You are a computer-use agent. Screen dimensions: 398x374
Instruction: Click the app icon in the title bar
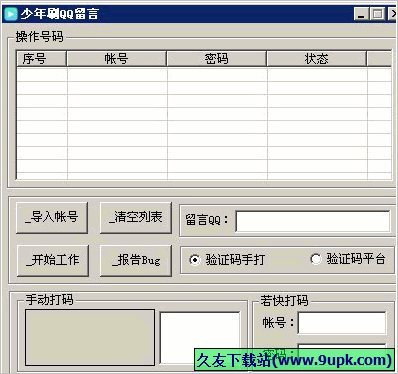click(x=11, y=14)
